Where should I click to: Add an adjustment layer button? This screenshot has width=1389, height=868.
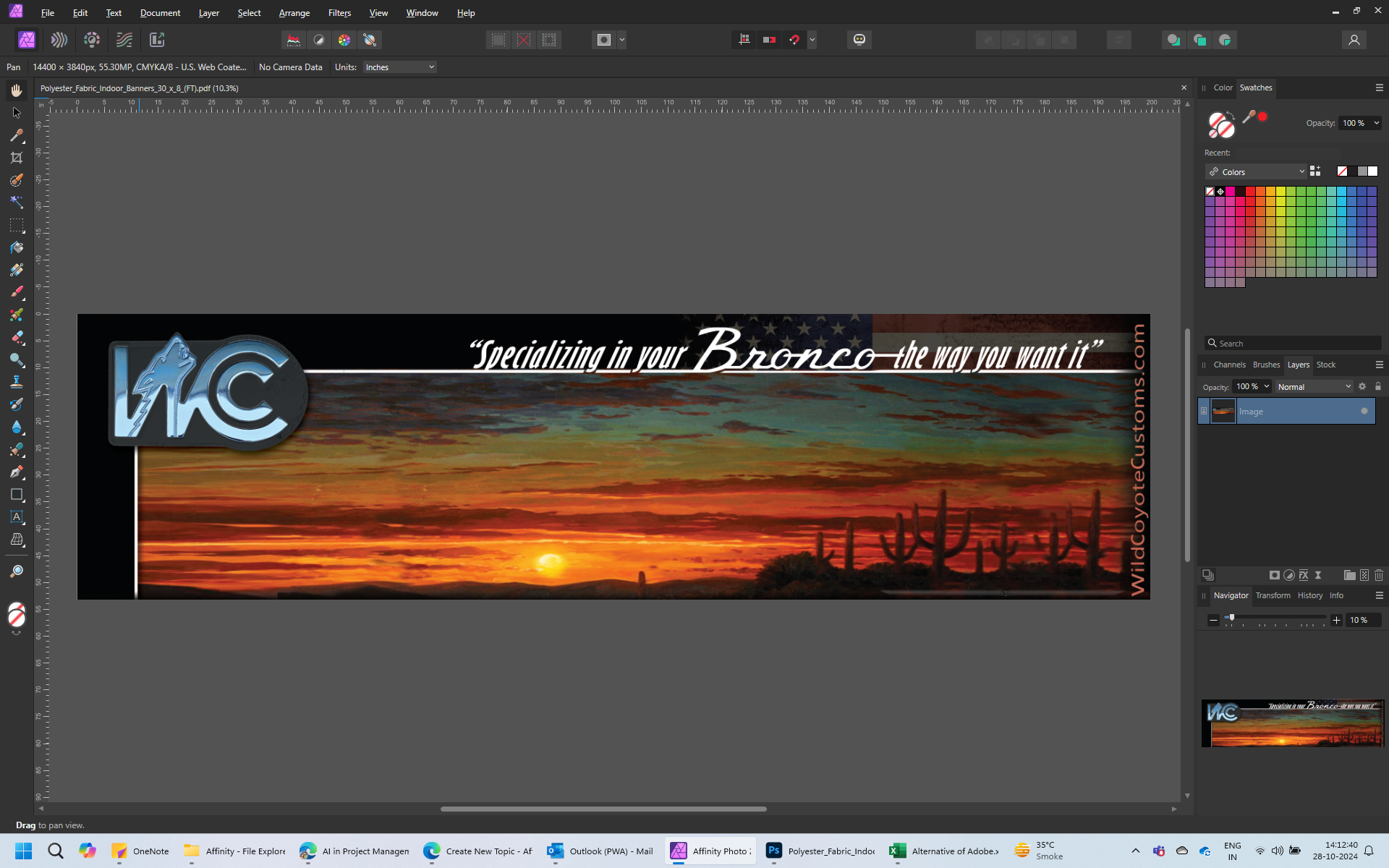(1289, 575)
